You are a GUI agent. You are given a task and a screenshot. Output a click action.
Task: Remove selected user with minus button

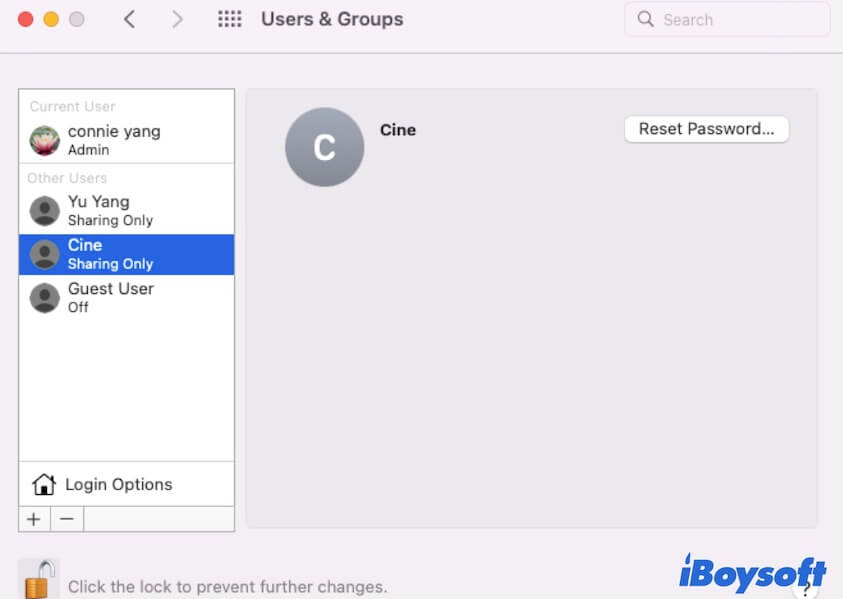pyautogui.click(x=66, y=519)
